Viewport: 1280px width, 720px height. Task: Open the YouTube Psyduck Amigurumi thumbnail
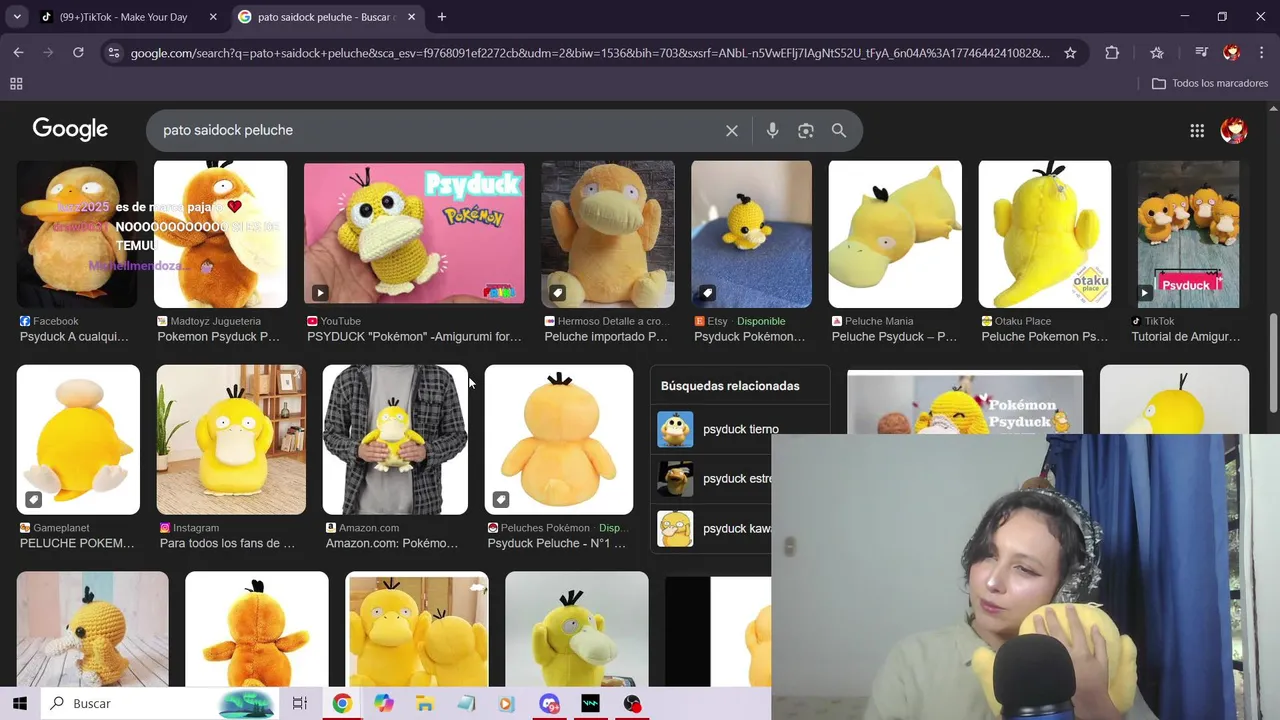coord(414,233)
